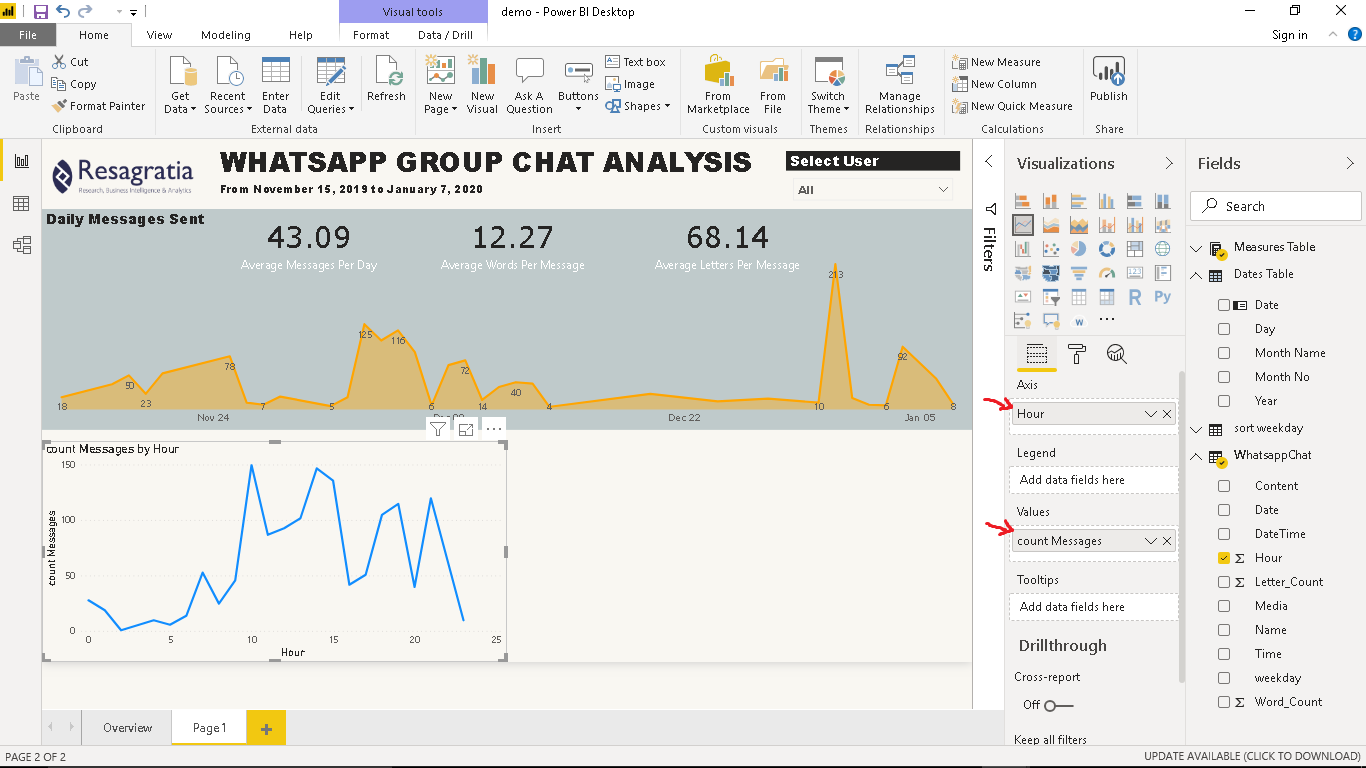
Task: Select the Stacked bar chart visual
Action: (x=1023, y=201)
